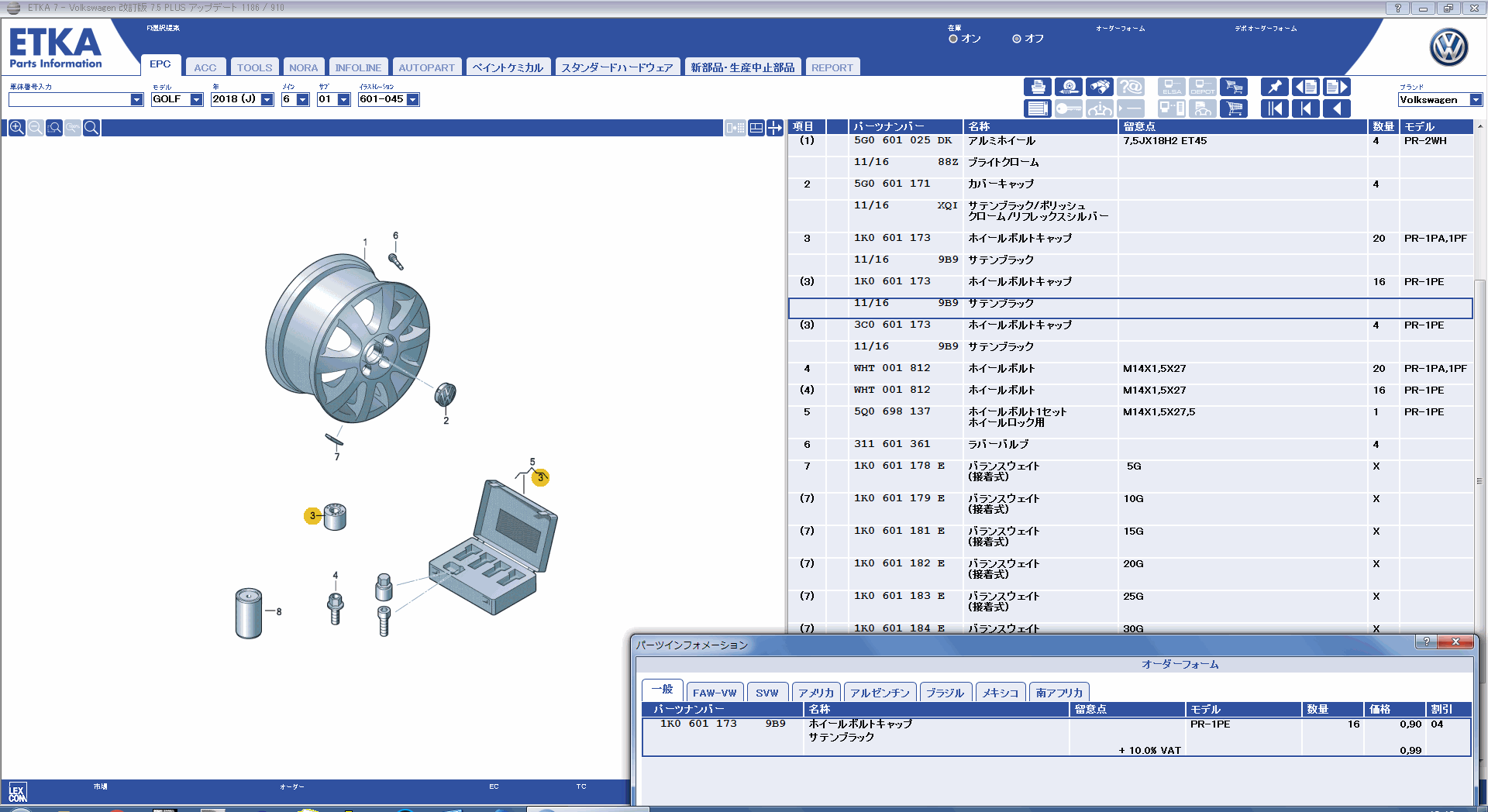This screenshot has width=1488, height=812.
Task: Click the デポオーダーフォーム header button
Action: (x=1266, y=29)
